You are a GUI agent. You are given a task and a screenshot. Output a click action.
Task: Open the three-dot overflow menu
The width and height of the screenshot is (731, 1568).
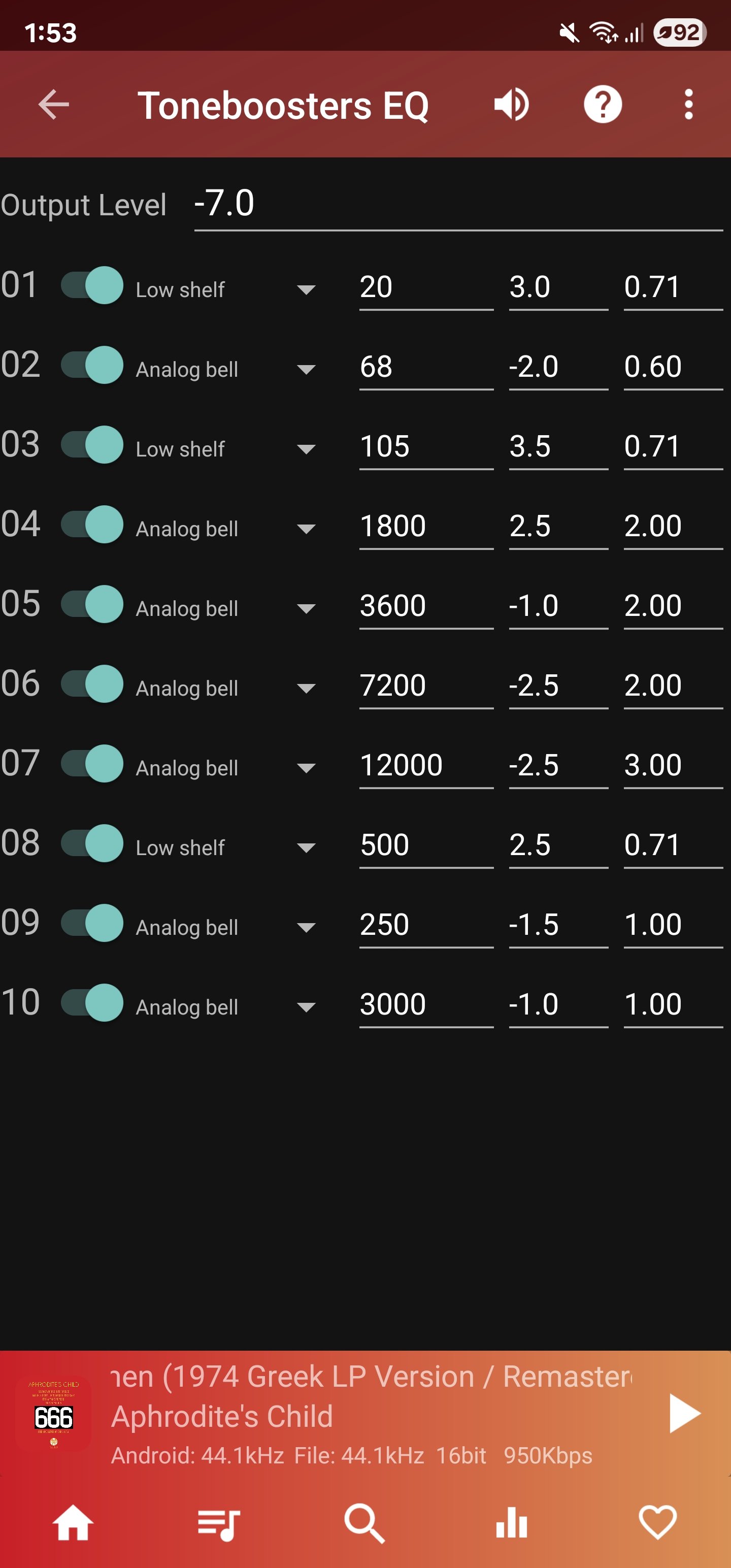(x=688, y=105)
